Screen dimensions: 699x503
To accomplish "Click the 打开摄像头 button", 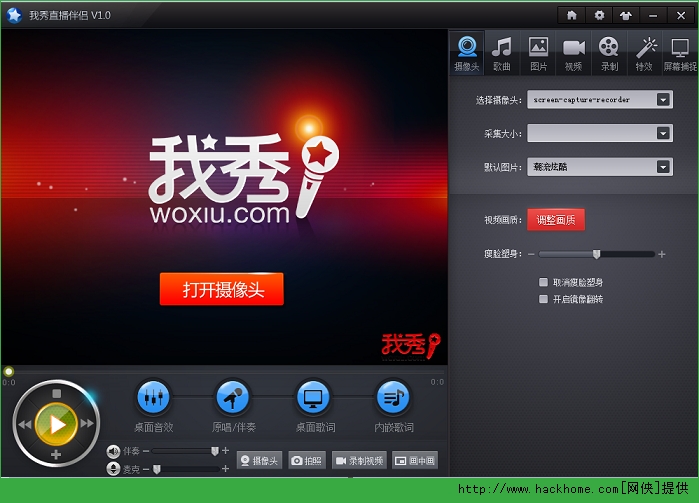I will (222, 289).
